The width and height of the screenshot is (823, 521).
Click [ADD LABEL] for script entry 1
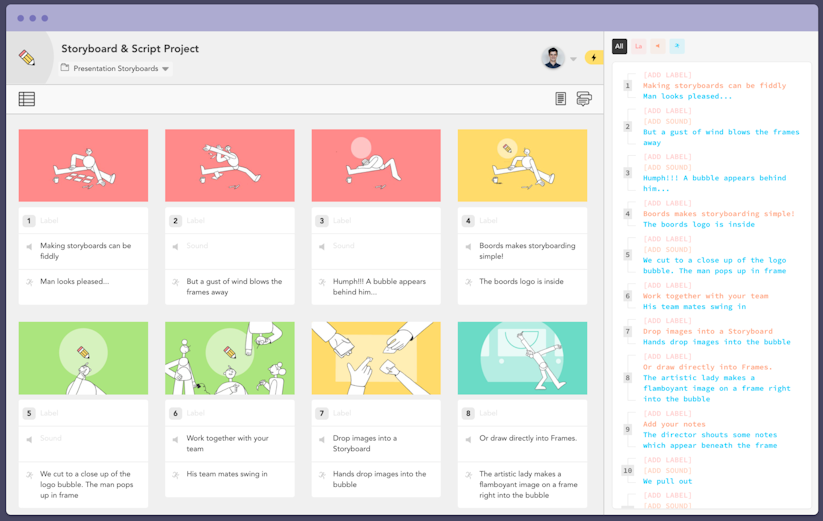tap(668, 75)
